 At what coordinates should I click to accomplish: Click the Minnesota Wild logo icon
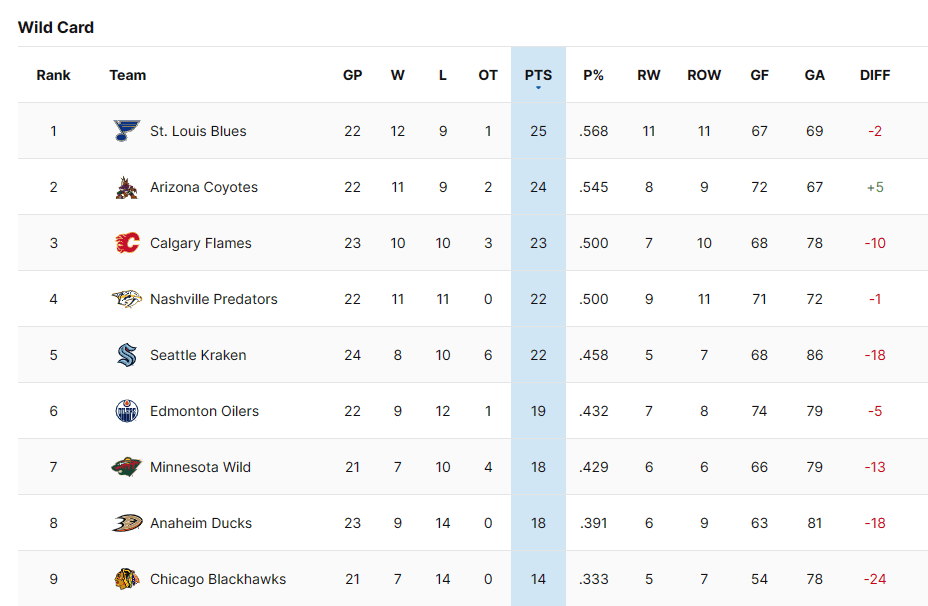pos(126,467)
